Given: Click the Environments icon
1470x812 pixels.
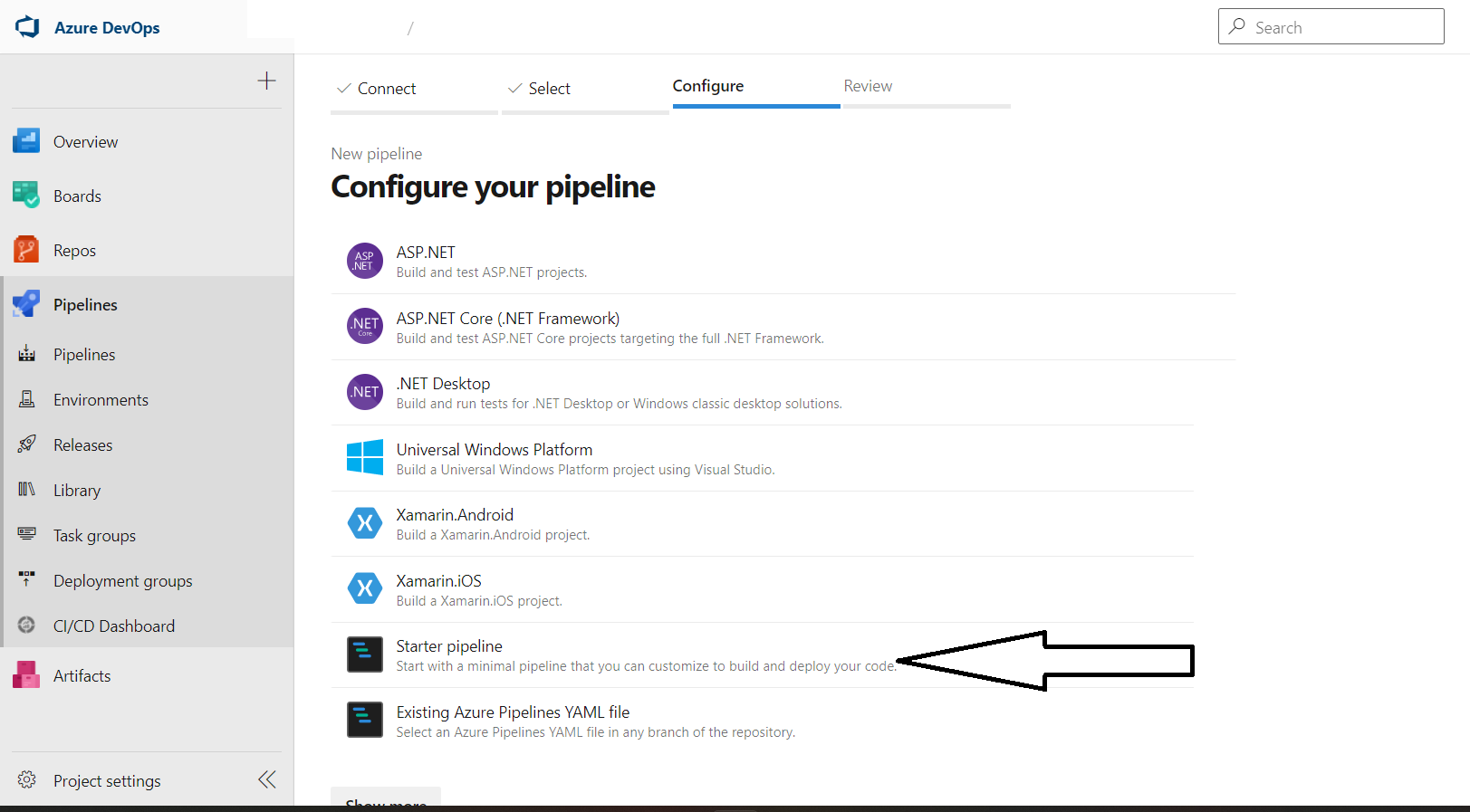Looking at the screenshot, I should [27, 399].
